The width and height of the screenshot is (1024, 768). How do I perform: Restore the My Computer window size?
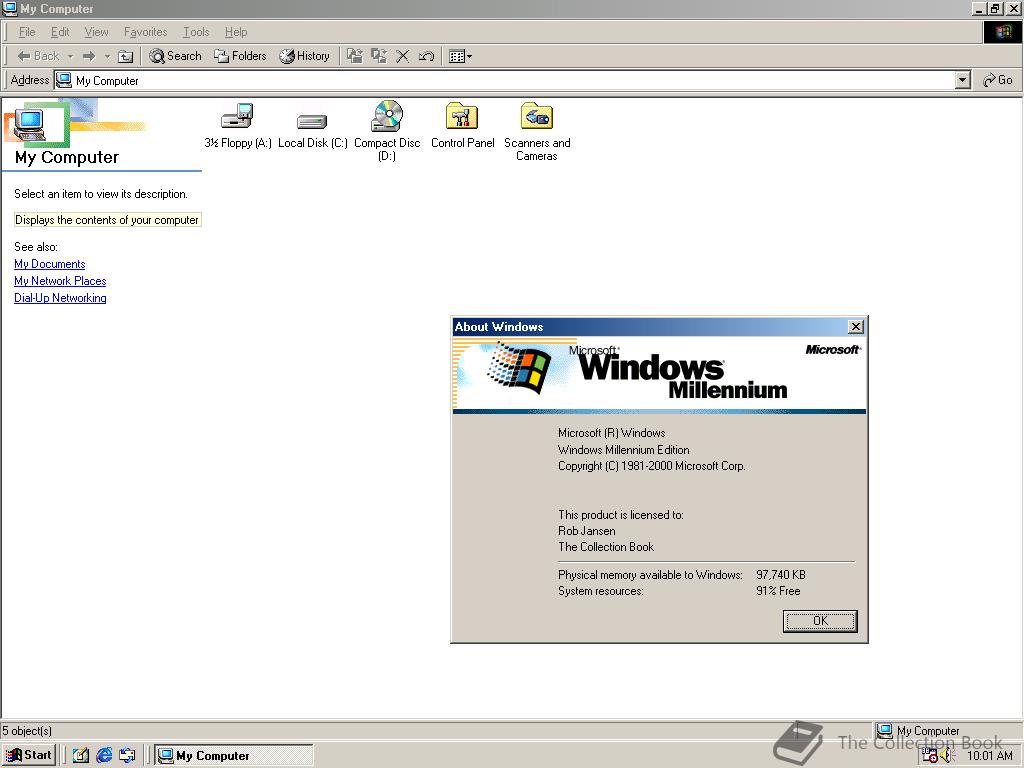[995, 8]
